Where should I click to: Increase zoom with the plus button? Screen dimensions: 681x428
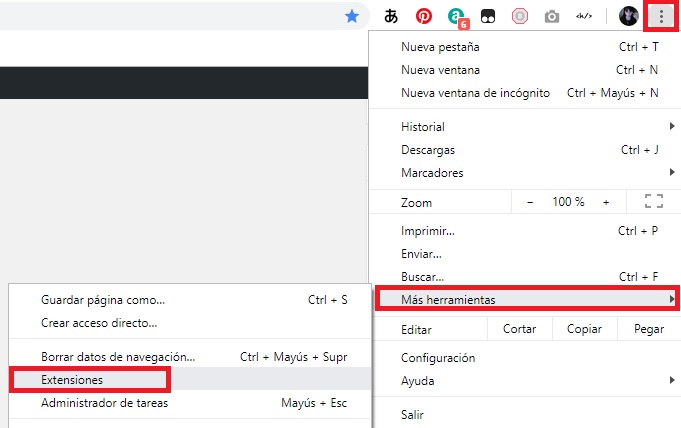[606, 202]
